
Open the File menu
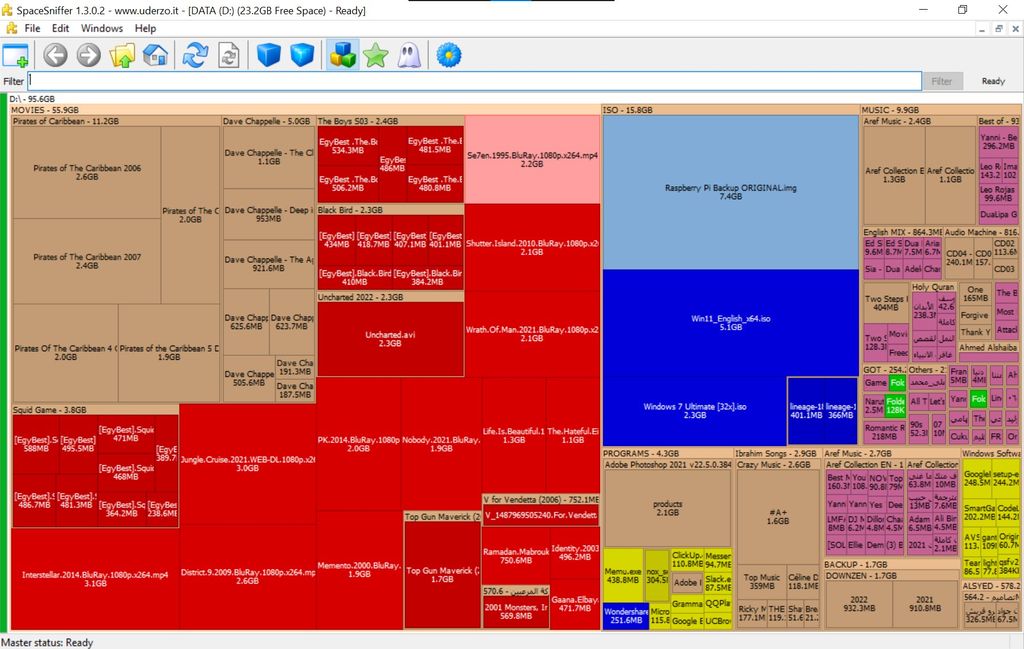click(32, 28)
